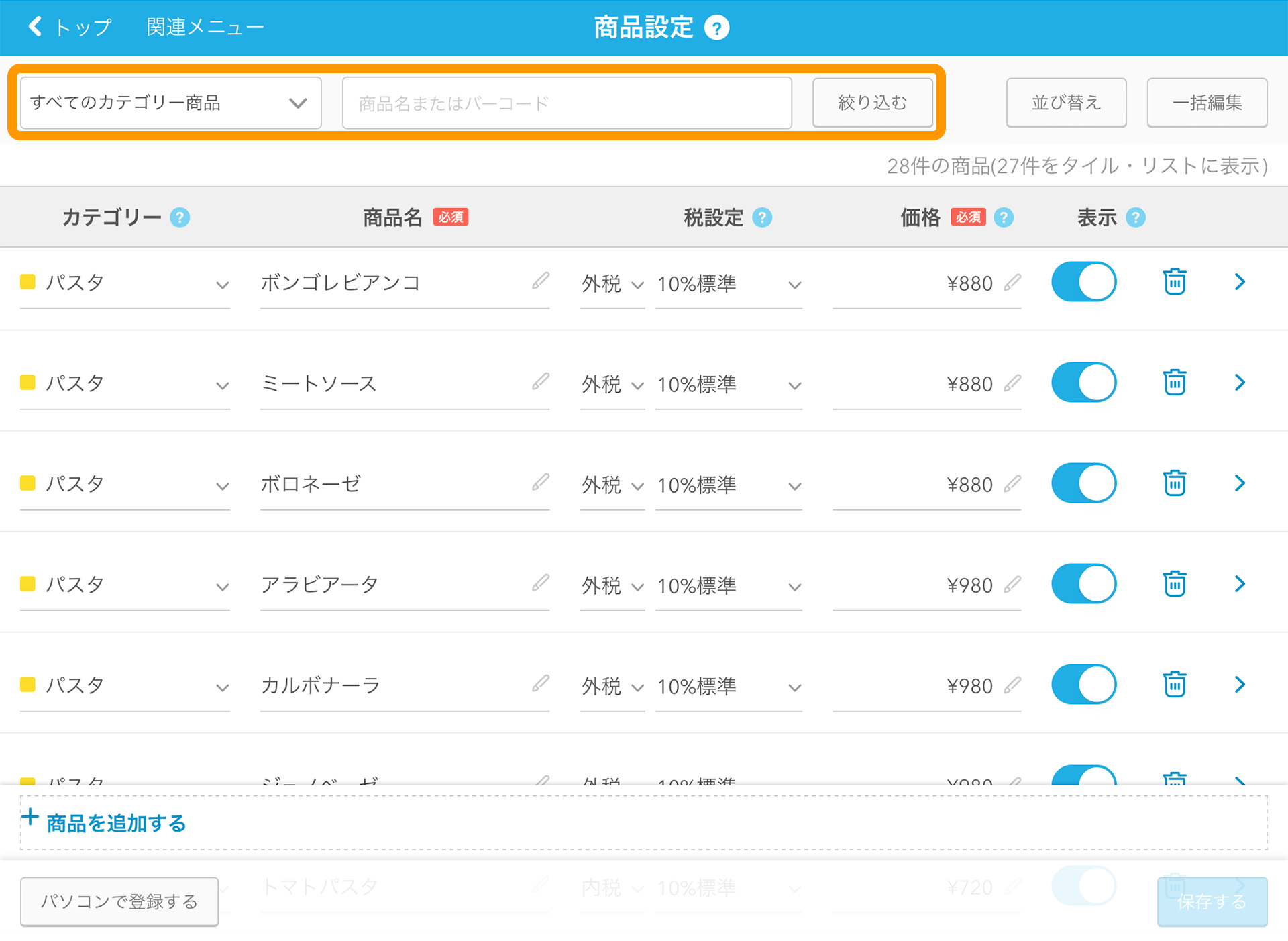Image resolution: width=1288 pixels, height=941 pixels.
Task: Edit name pencil for アラビアータ
Action: pyautogui.click(x=541, y=583)
